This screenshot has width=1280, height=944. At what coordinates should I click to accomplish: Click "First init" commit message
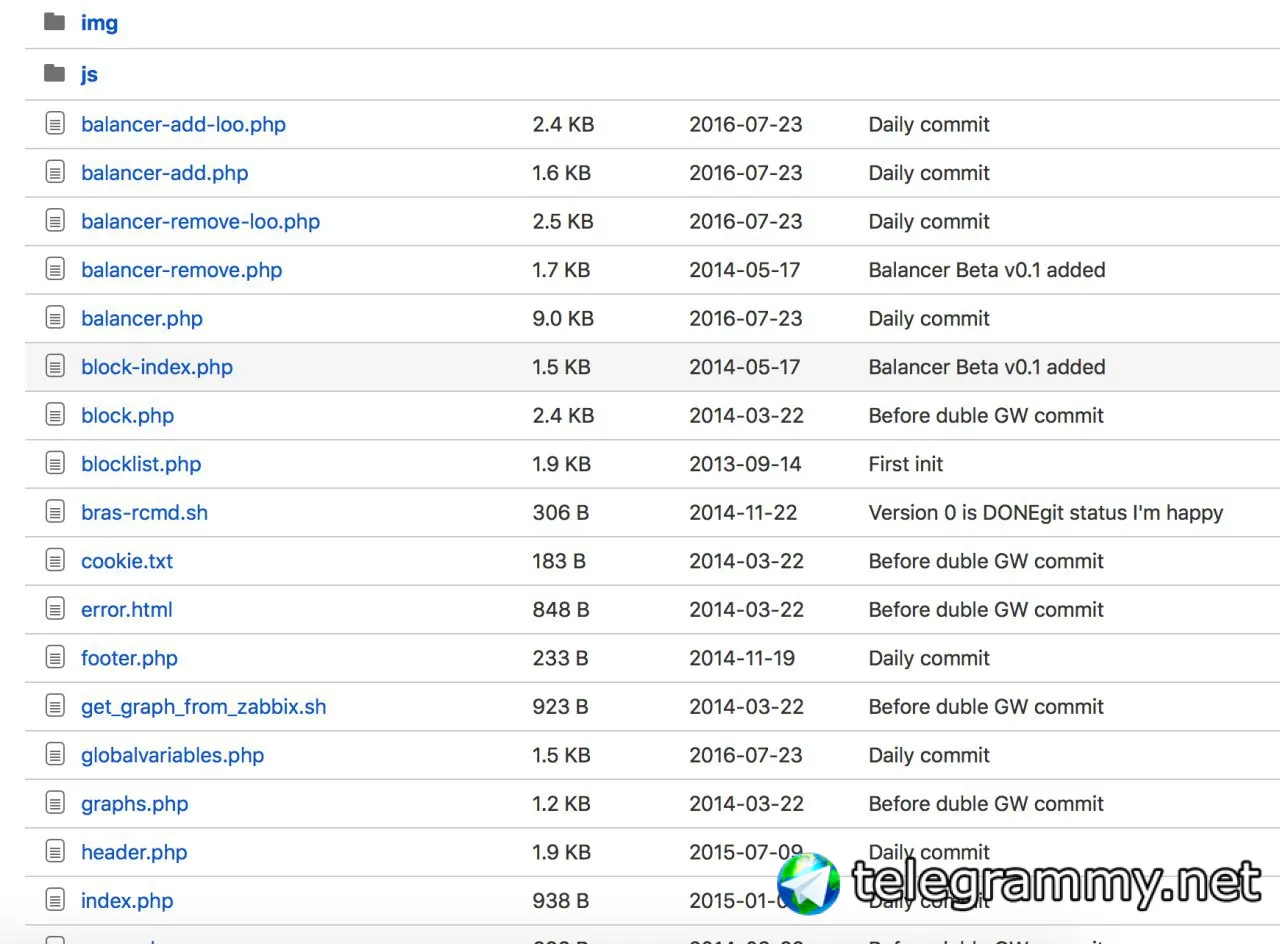(905, 464)
